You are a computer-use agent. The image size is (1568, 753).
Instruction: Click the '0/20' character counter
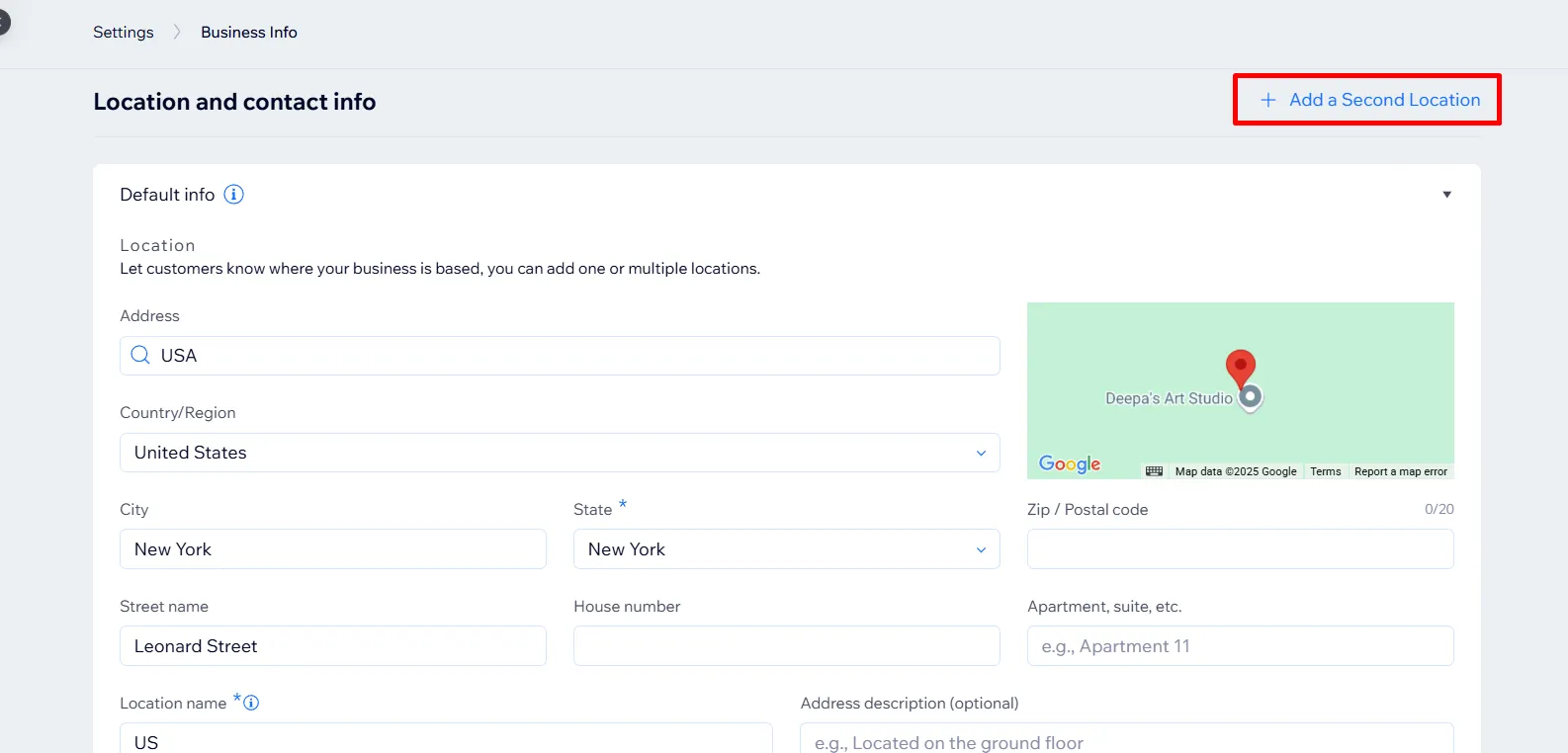pyautogui.click(x=1438, y=509)
